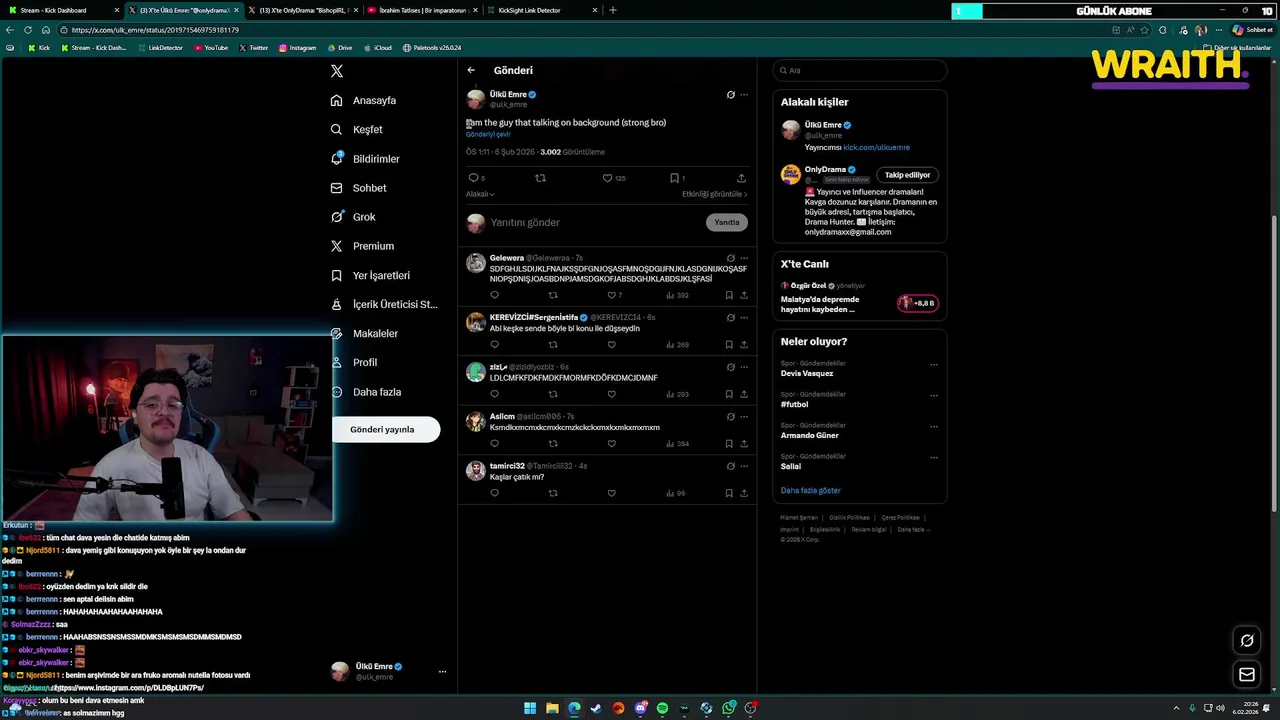Open İçerik Üreticisi Stüdyosu
1280x720 pixels.
[384, 304]
